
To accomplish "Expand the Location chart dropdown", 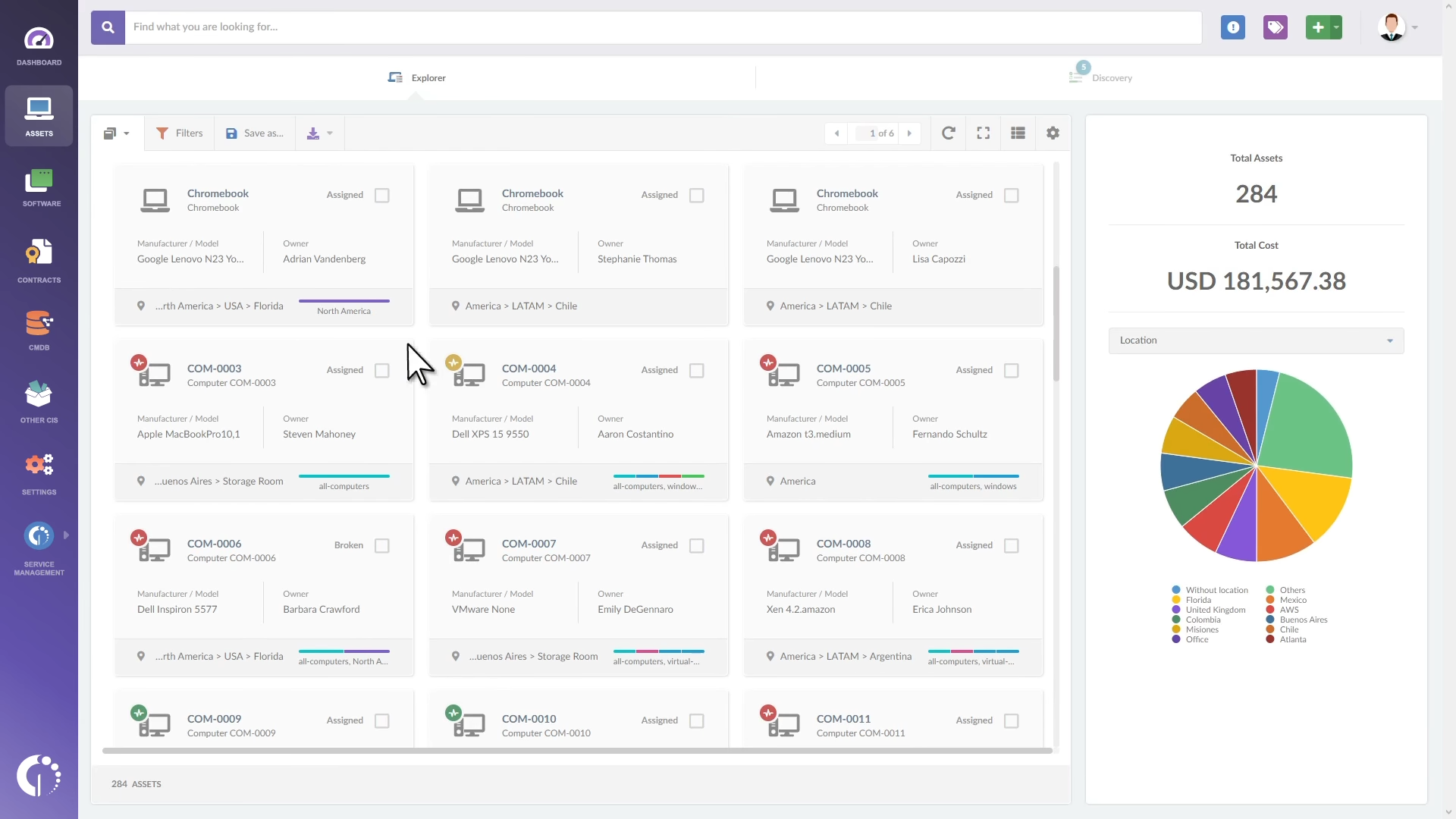I will tap(1256, 340).
